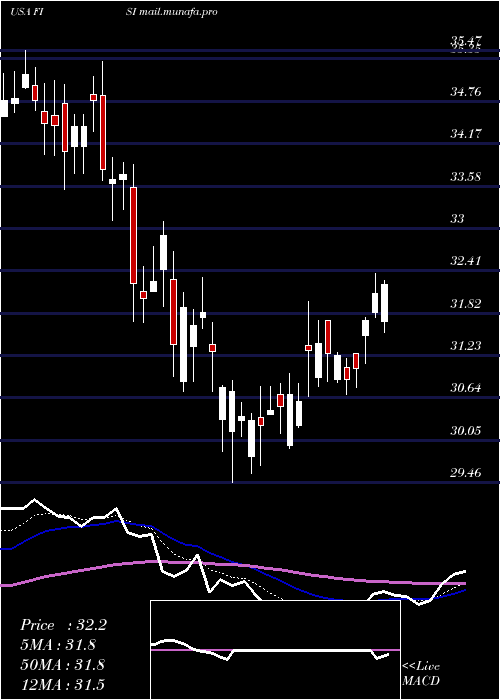Click the '50MA : 31.8' readout
The image size is (500, 700).
coord(62,665)
